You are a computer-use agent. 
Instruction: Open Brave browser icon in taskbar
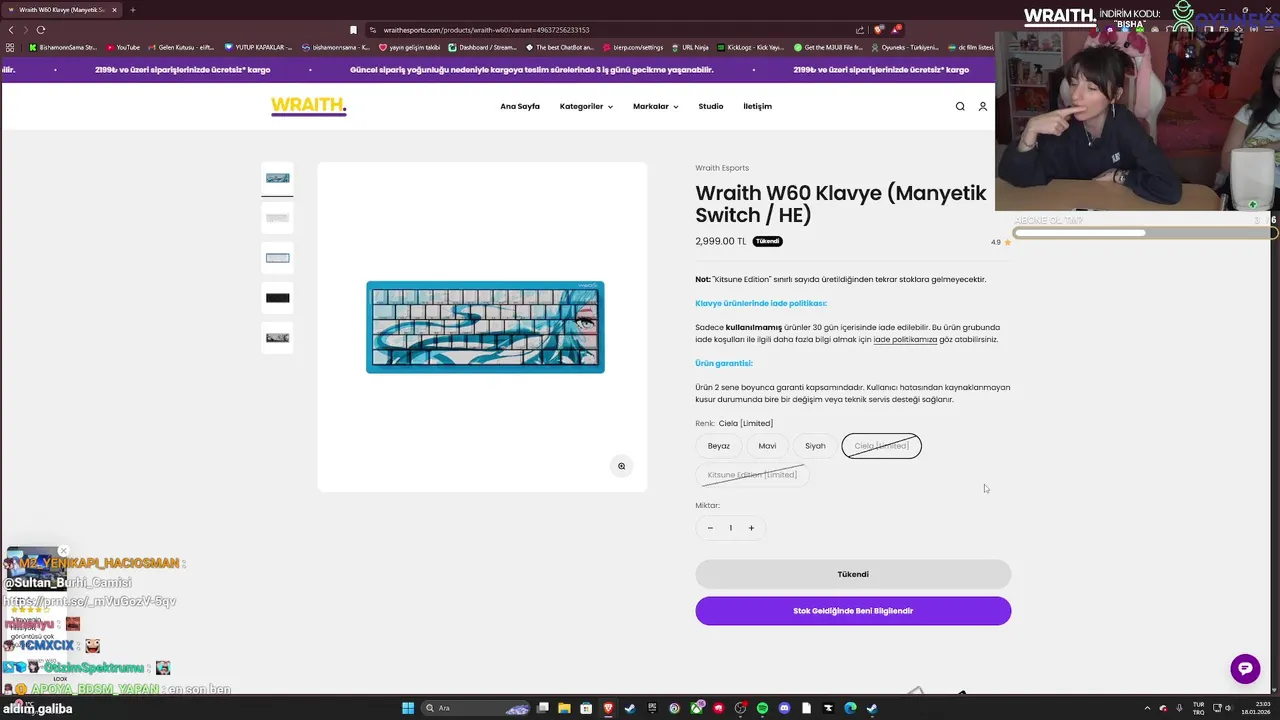[x=608, y=708]
